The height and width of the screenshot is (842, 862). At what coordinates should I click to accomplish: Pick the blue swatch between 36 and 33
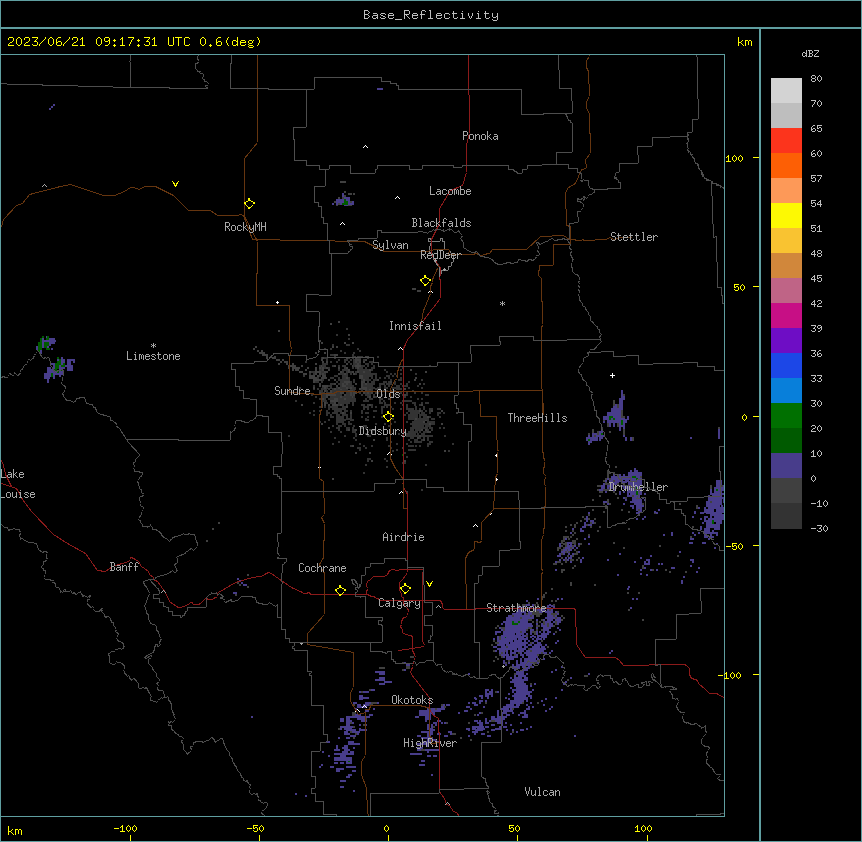[786, 365]
